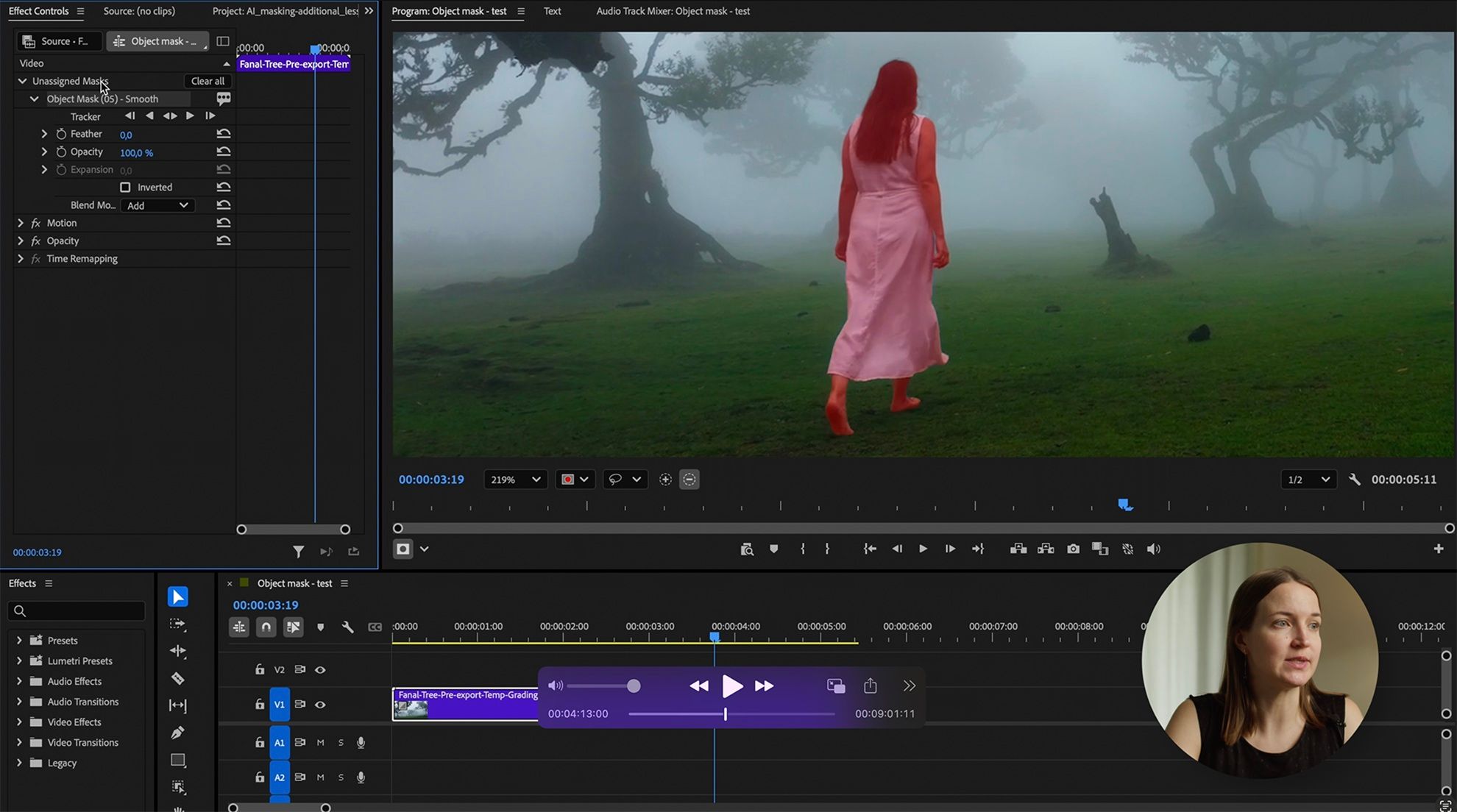Select the Ripple Edit tool
The image size is (1457, 812).
[177, 651]
